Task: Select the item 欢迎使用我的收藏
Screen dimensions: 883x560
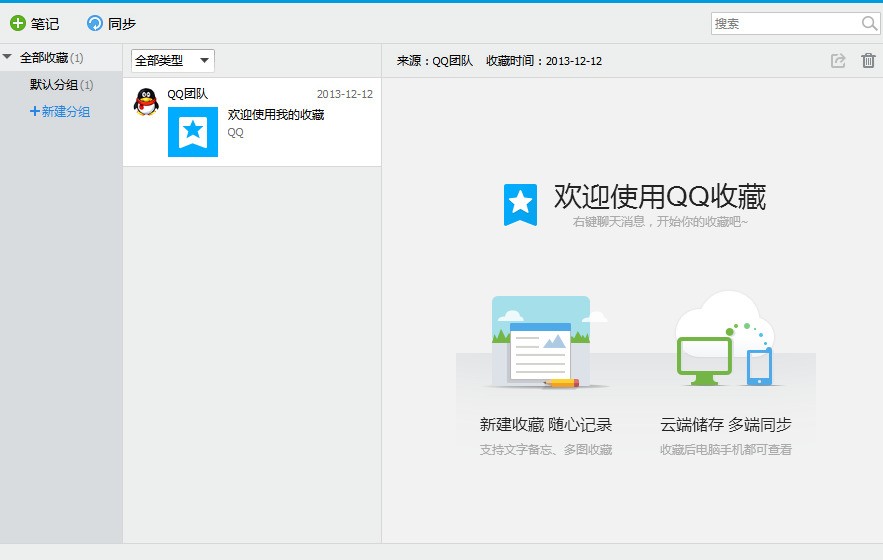Action: tap(276, 115)
